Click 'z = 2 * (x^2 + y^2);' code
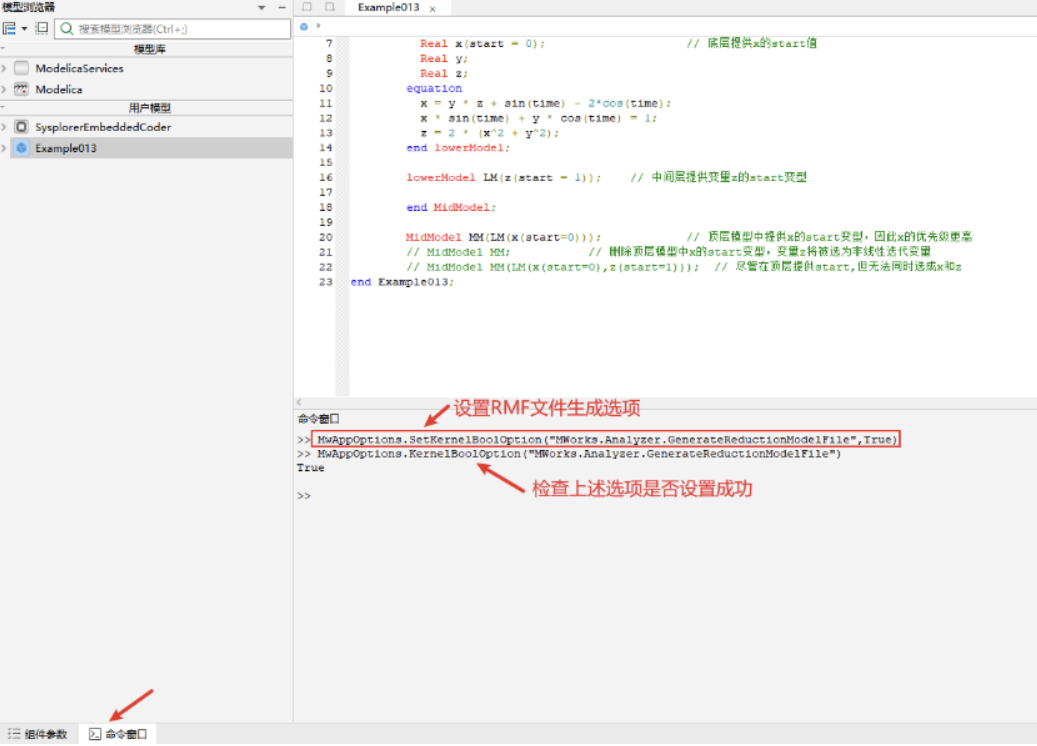 coord(489,134)
